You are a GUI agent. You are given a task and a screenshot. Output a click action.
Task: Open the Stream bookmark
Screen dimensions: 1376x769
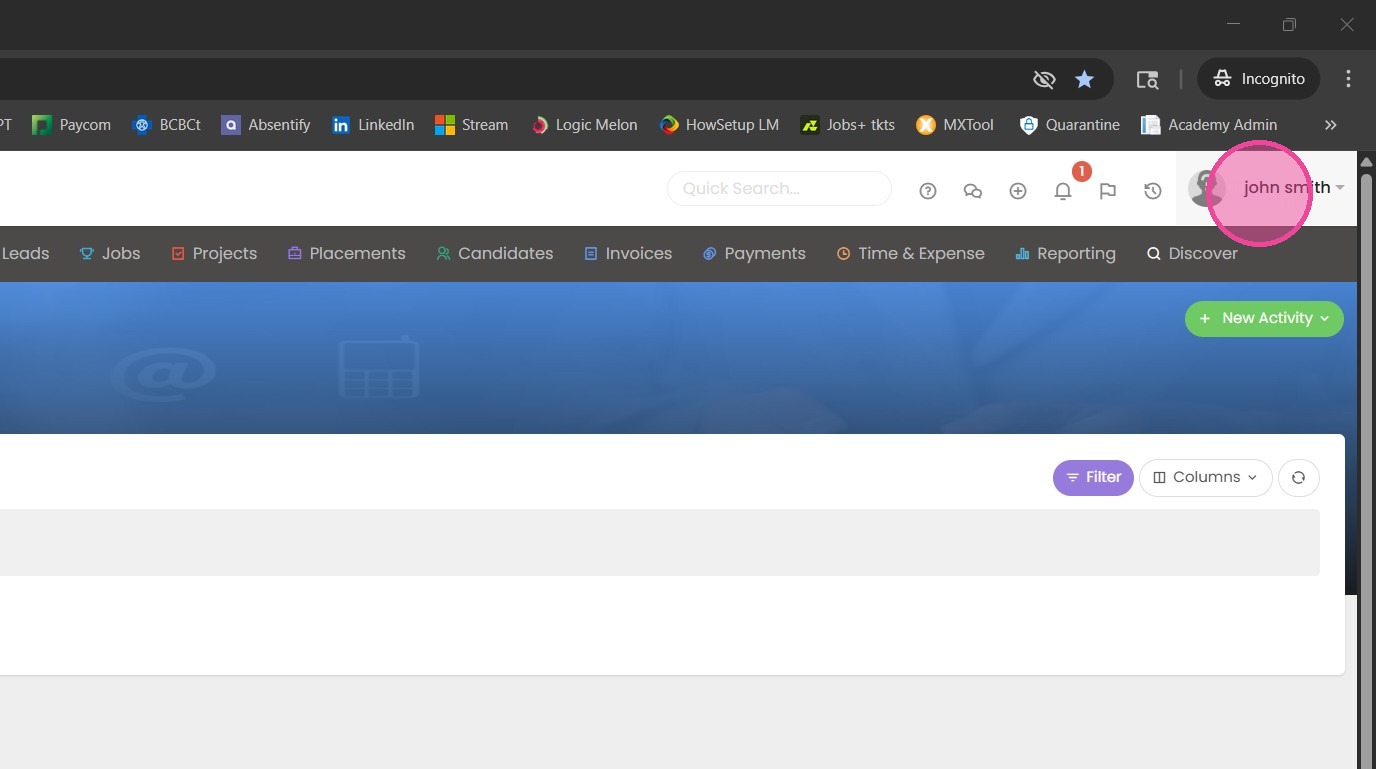[472, 125]
